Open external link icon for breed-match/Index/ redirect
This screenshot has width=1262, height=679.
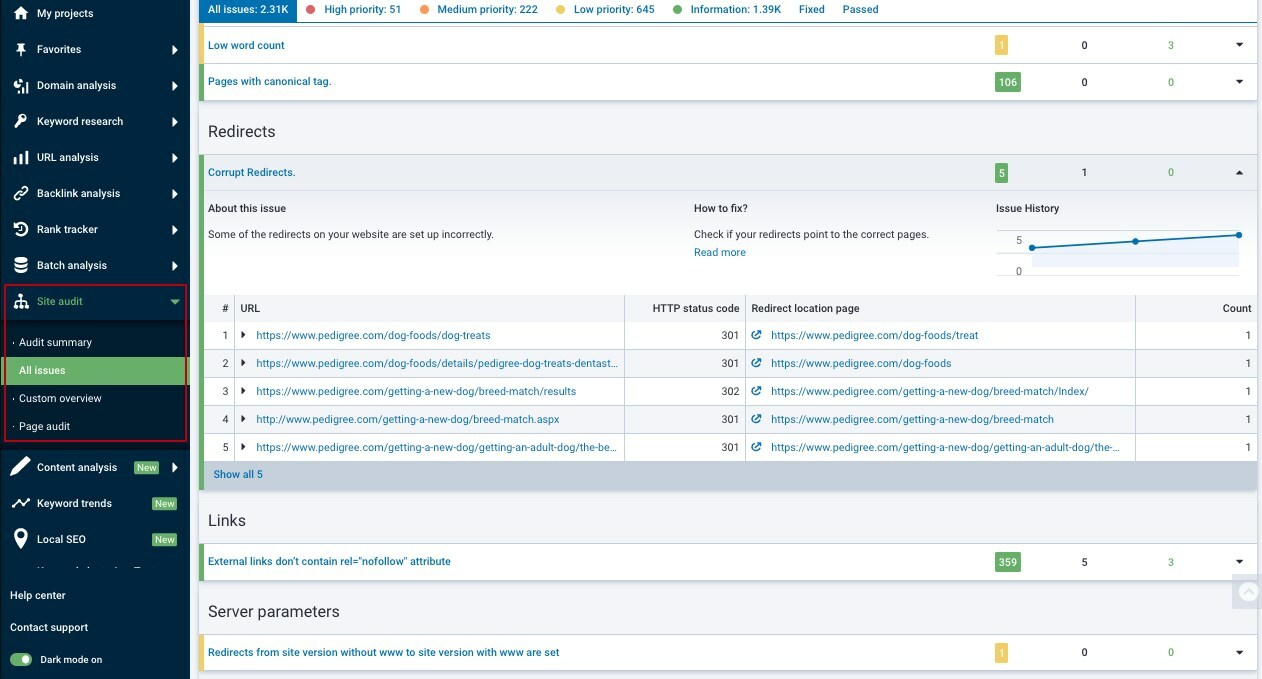pos(757,391)
